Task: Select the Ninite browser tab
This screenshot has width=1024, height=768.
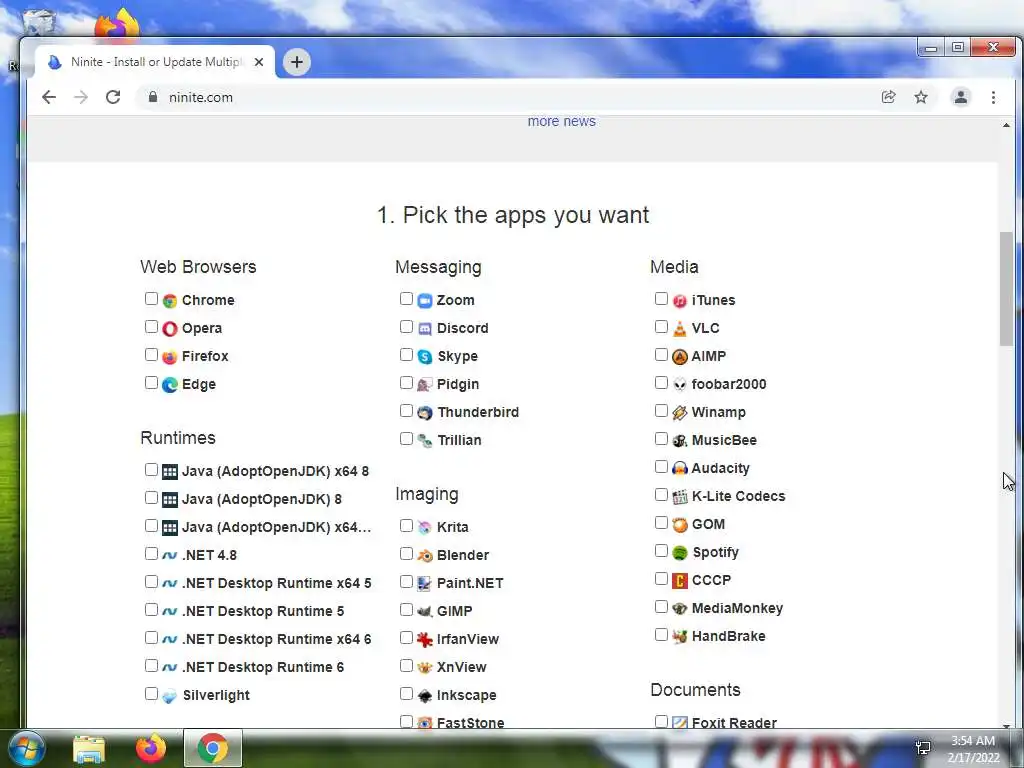Action: point(155,62)
